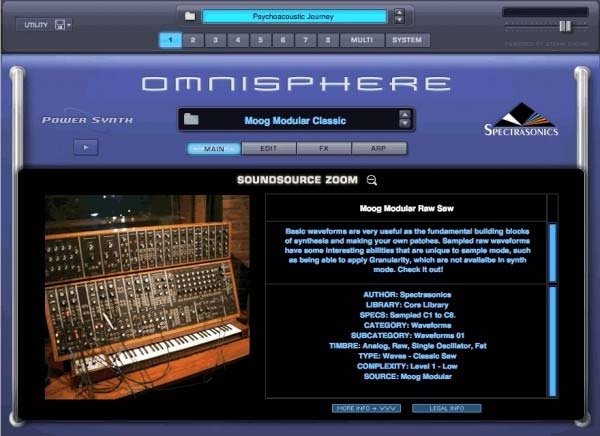Step to the previous multi preset
The height and width of the screenshot is (436, 600).
coord(399,13)
